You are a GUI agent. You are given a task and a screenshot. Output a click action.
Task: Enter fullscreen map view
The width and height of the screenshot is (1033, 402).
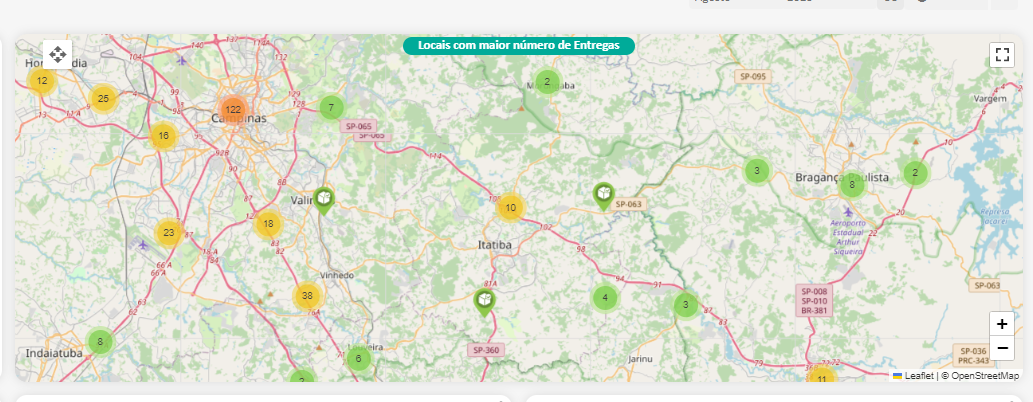1002,54
